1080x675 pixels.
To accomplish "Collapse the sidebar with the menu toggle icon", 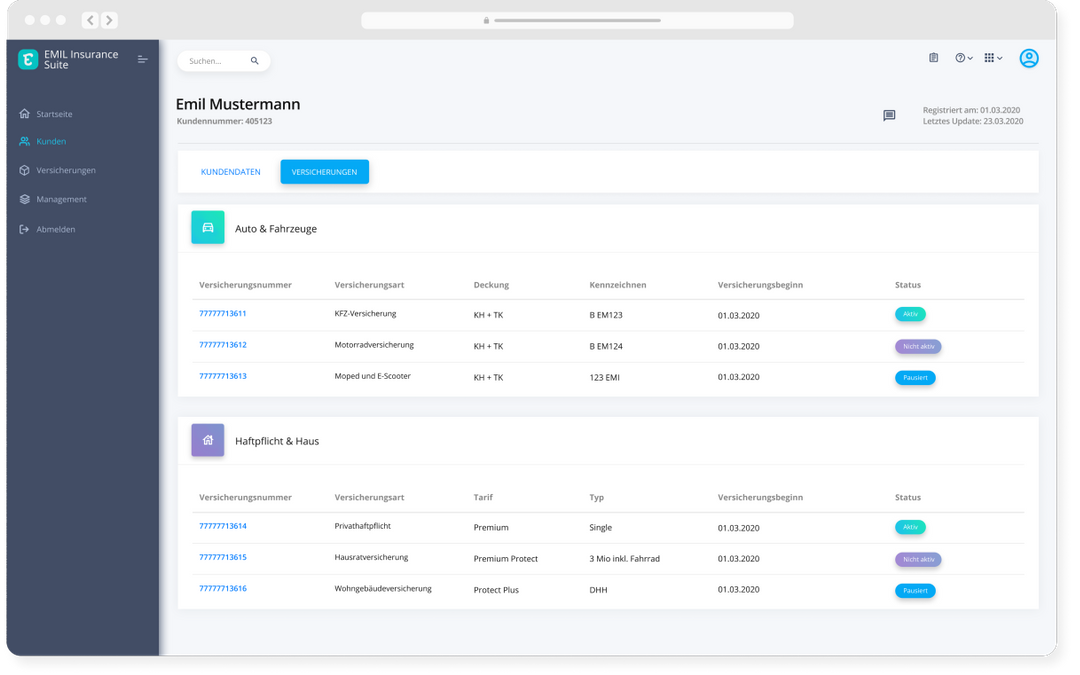I will click(142, 60).
